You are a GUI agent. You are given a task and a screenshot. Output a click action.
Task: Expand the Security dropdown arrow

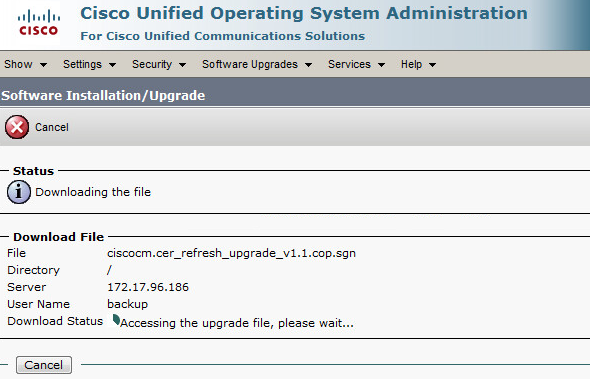pos(182,65)
